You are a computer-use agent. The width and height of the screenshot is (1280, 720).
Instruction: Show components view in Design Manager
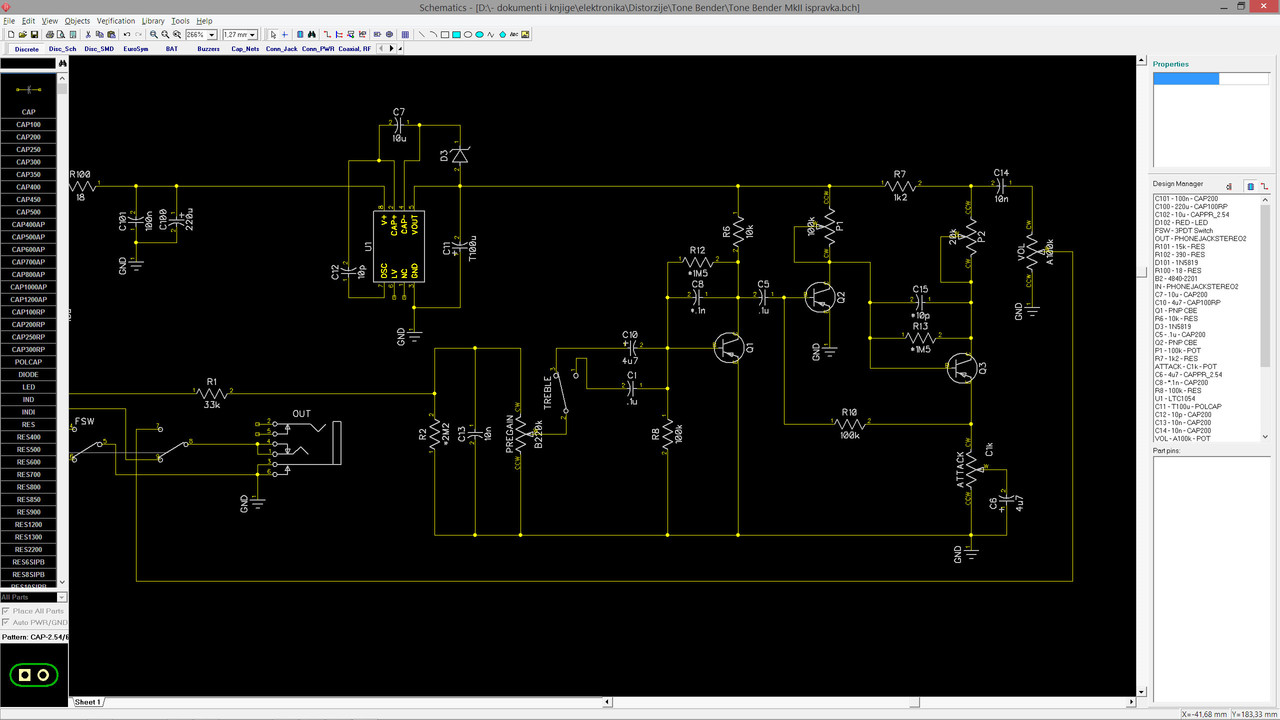[x=1250, y=186]
